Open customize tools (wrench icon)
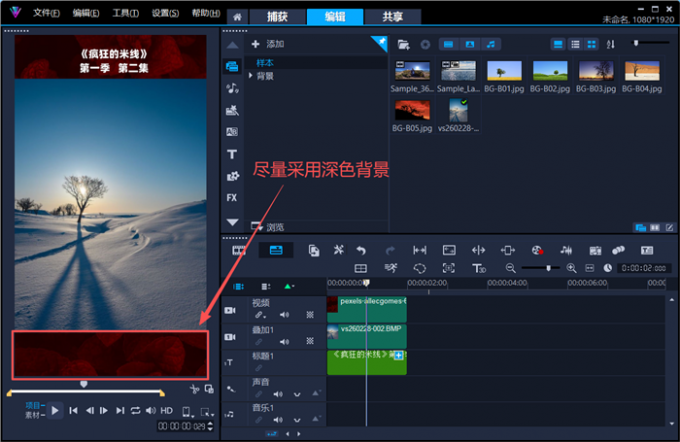 click(x=339, y=250)
